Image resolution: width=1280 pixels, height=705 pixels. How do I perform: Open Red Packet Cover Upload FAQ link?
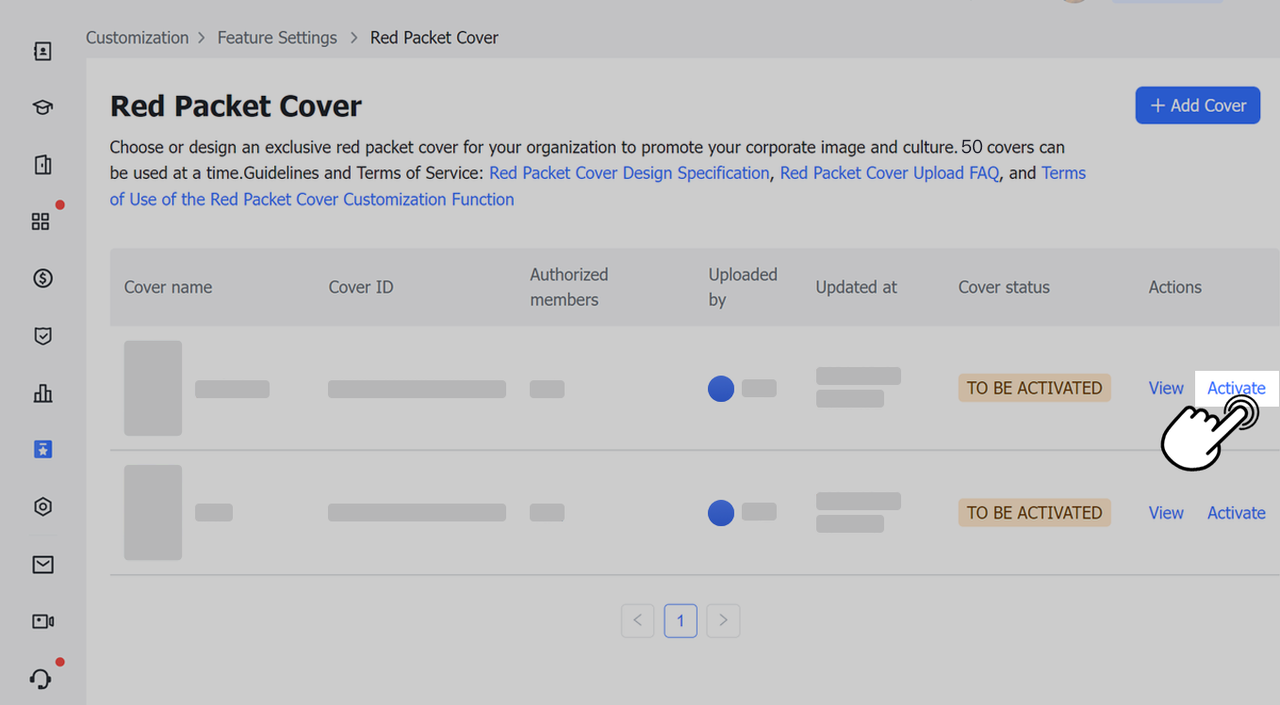pos(889,173)
